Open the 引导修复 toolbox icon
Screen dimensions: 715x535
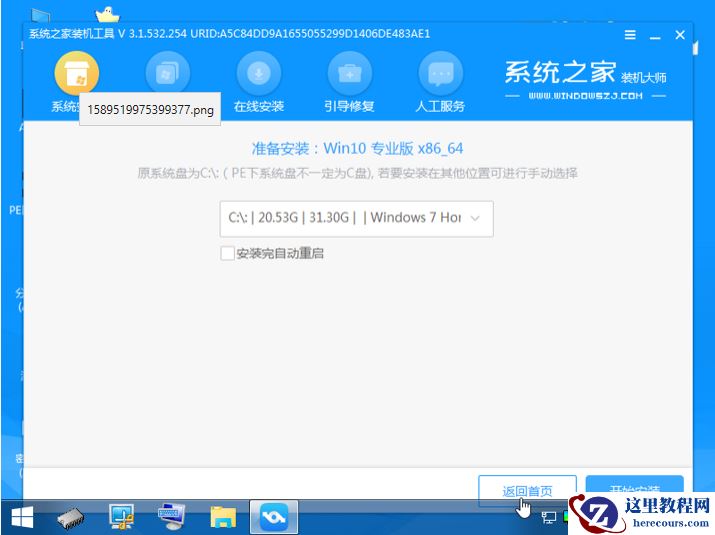[350, 74]
